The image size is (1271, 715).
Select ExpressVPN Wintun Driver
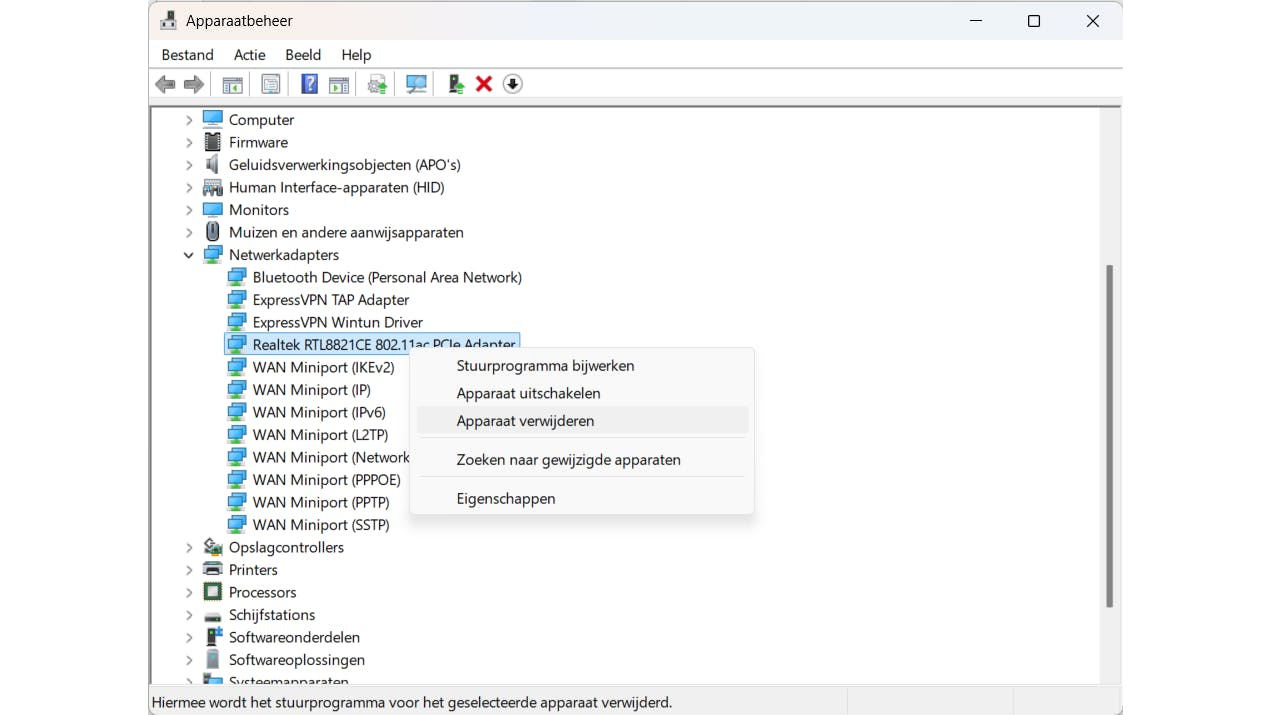coord(338,322)
